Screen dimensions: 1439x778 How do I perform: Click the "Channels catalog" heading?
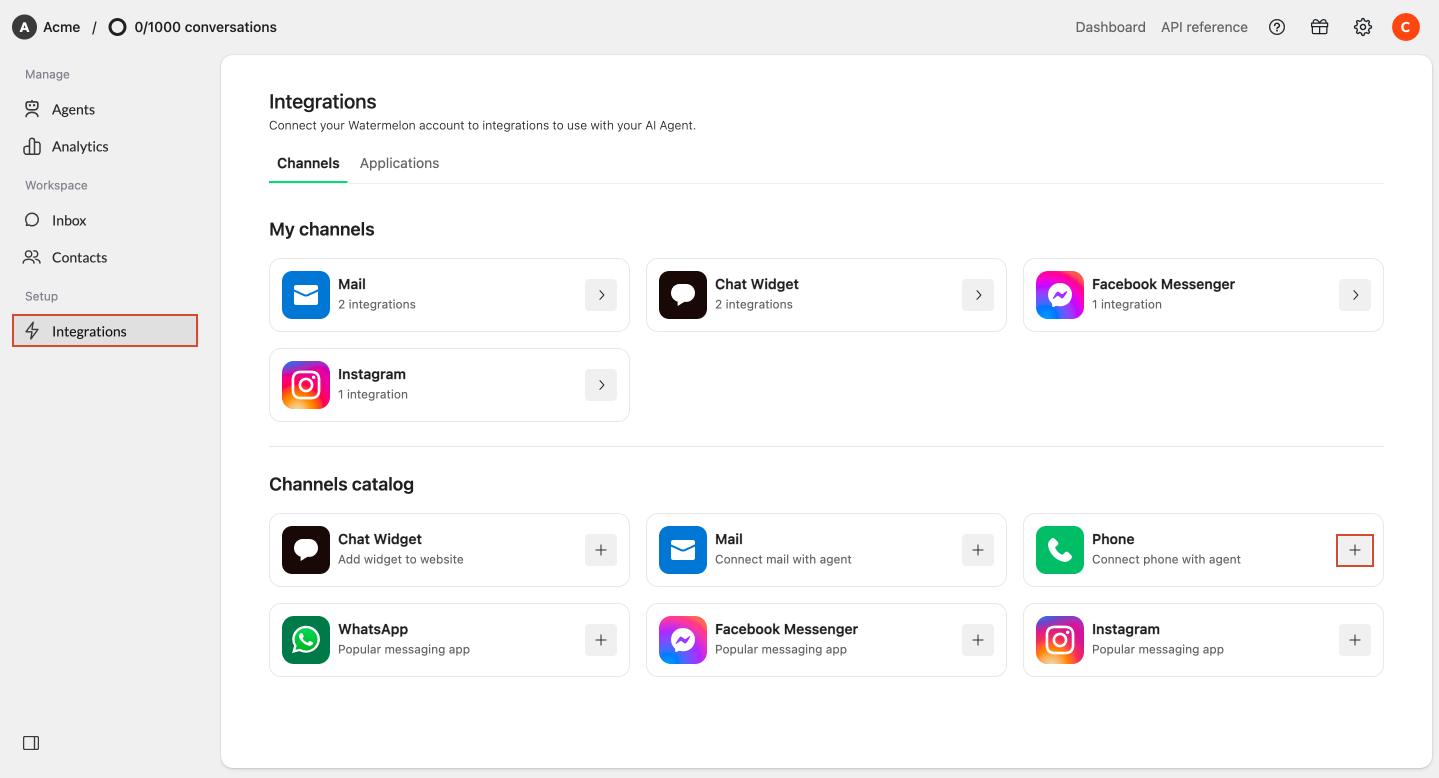pyautogui.click(x=341, y=484)
